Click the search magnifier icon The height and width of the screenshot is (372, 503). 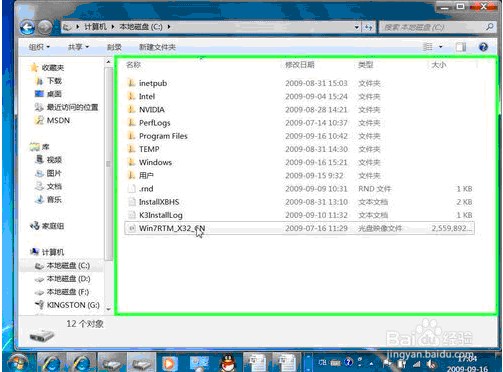(x=489, y=27)
